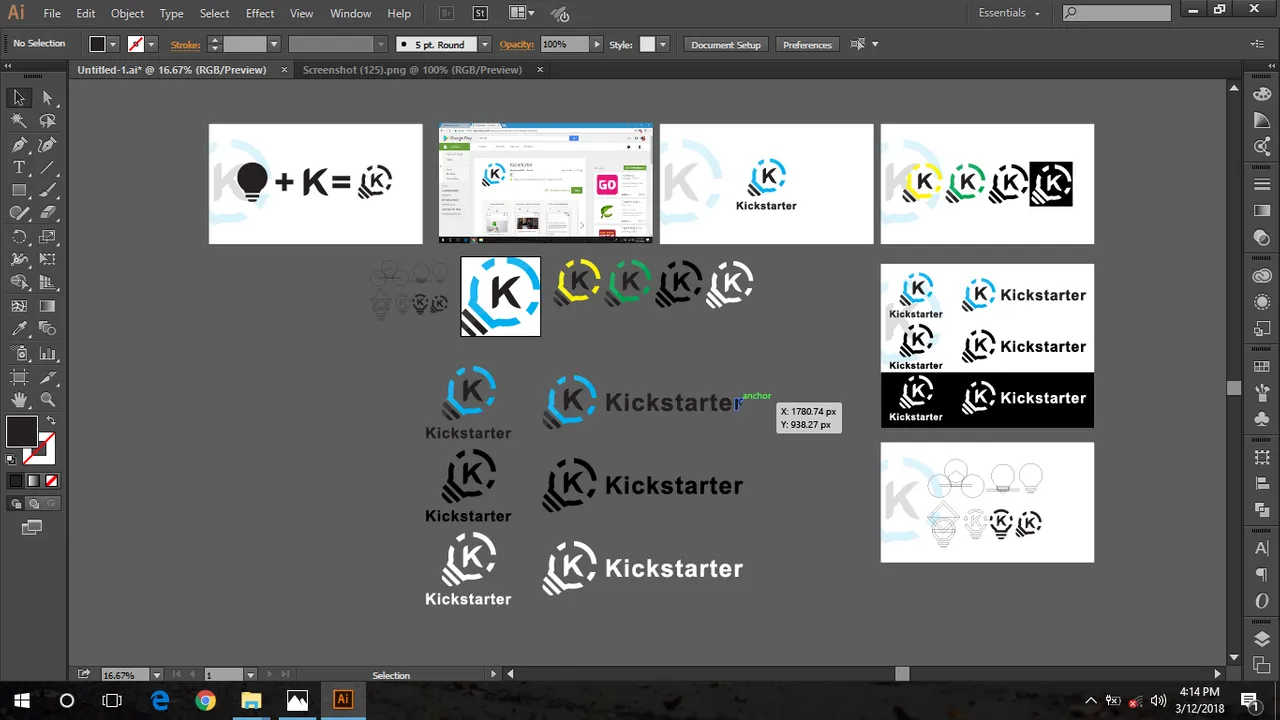
Task: Select the Perspective Grid tool
Action: pos(47,283)
